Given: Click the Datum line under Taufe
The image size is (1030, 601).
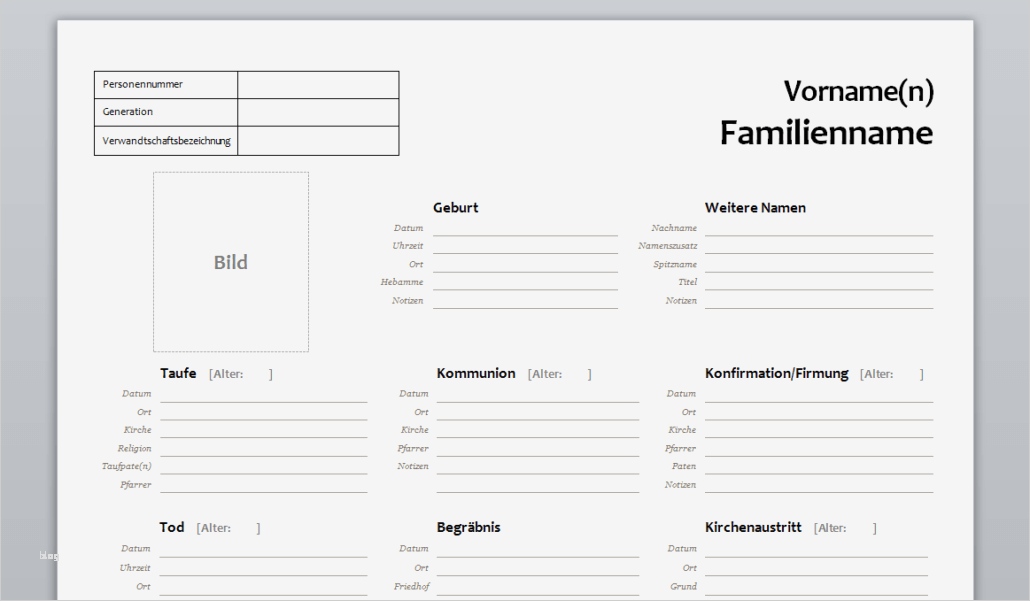Looking at the screenshot, I should pyautogui.click(x=263, y=395).
